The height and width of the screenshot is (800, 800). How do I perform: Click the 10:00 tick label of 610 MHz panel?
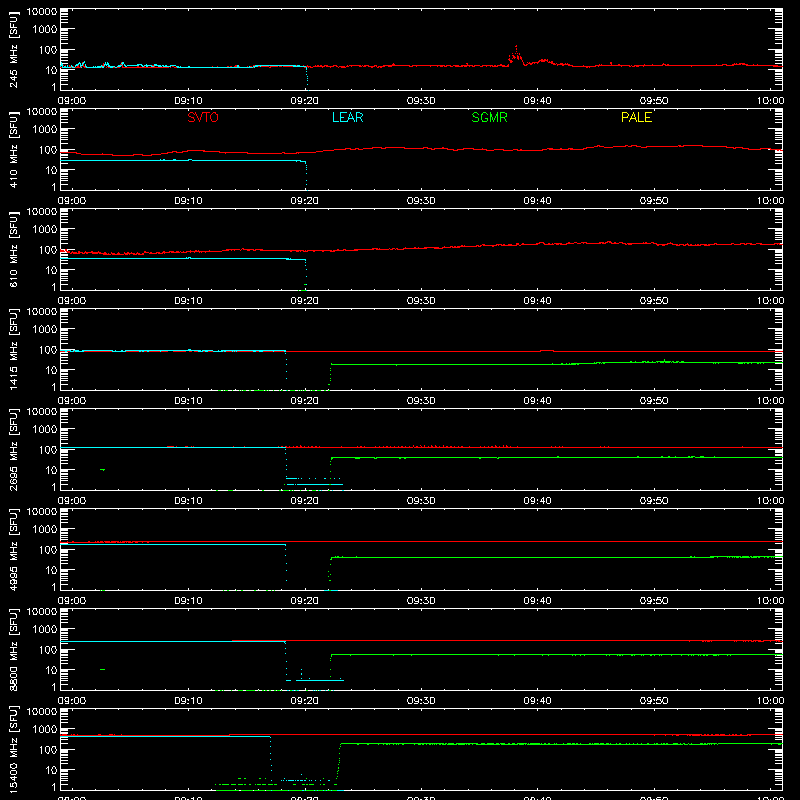770,301
